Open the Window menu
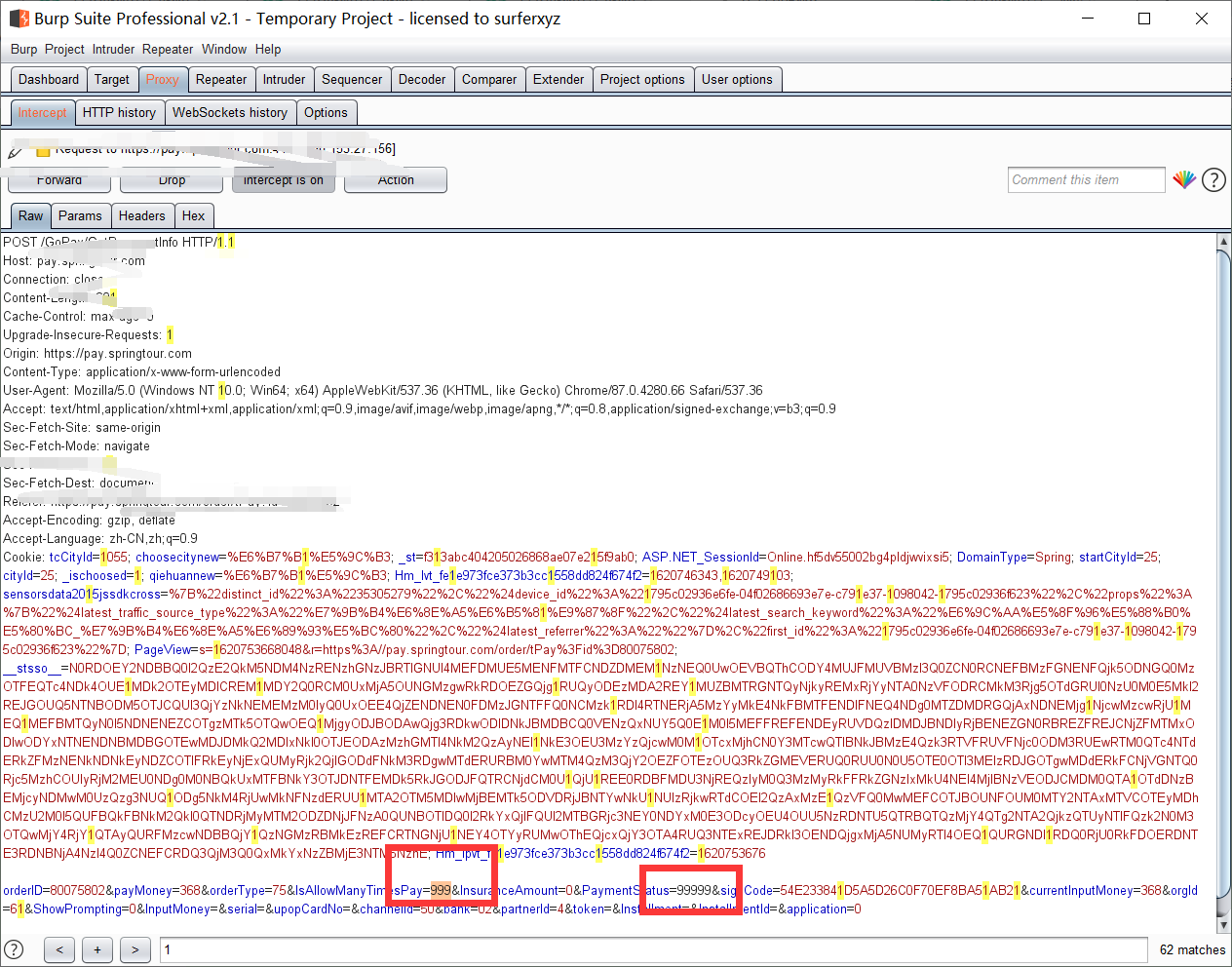1232x967 pixels. coord(224,49)
